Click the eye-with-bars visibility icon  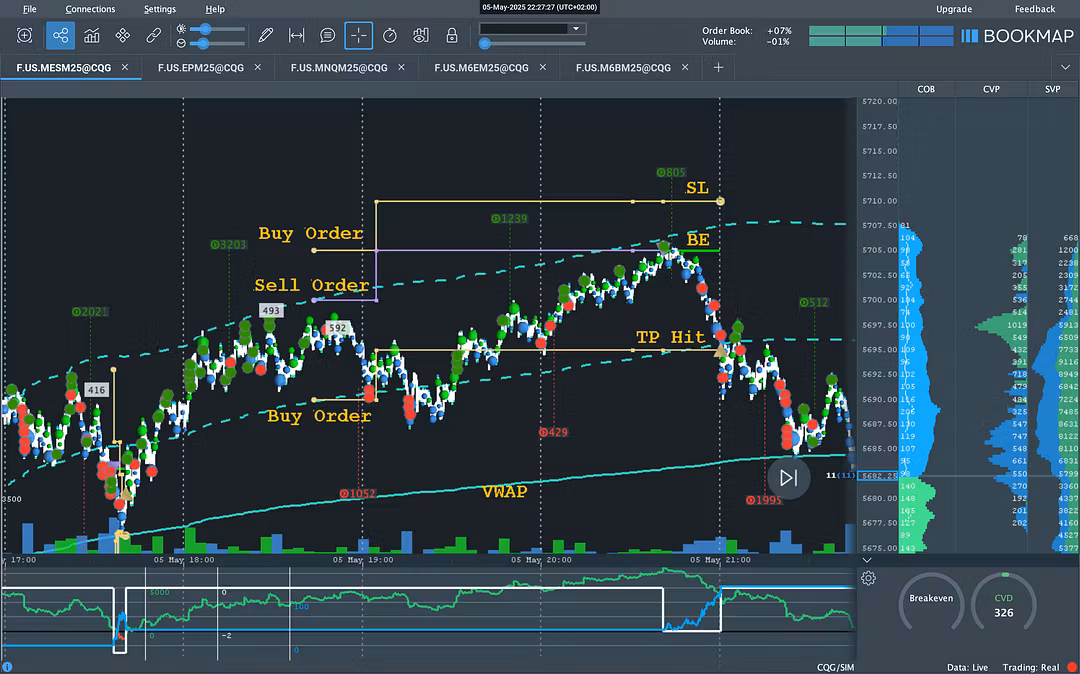421,36
